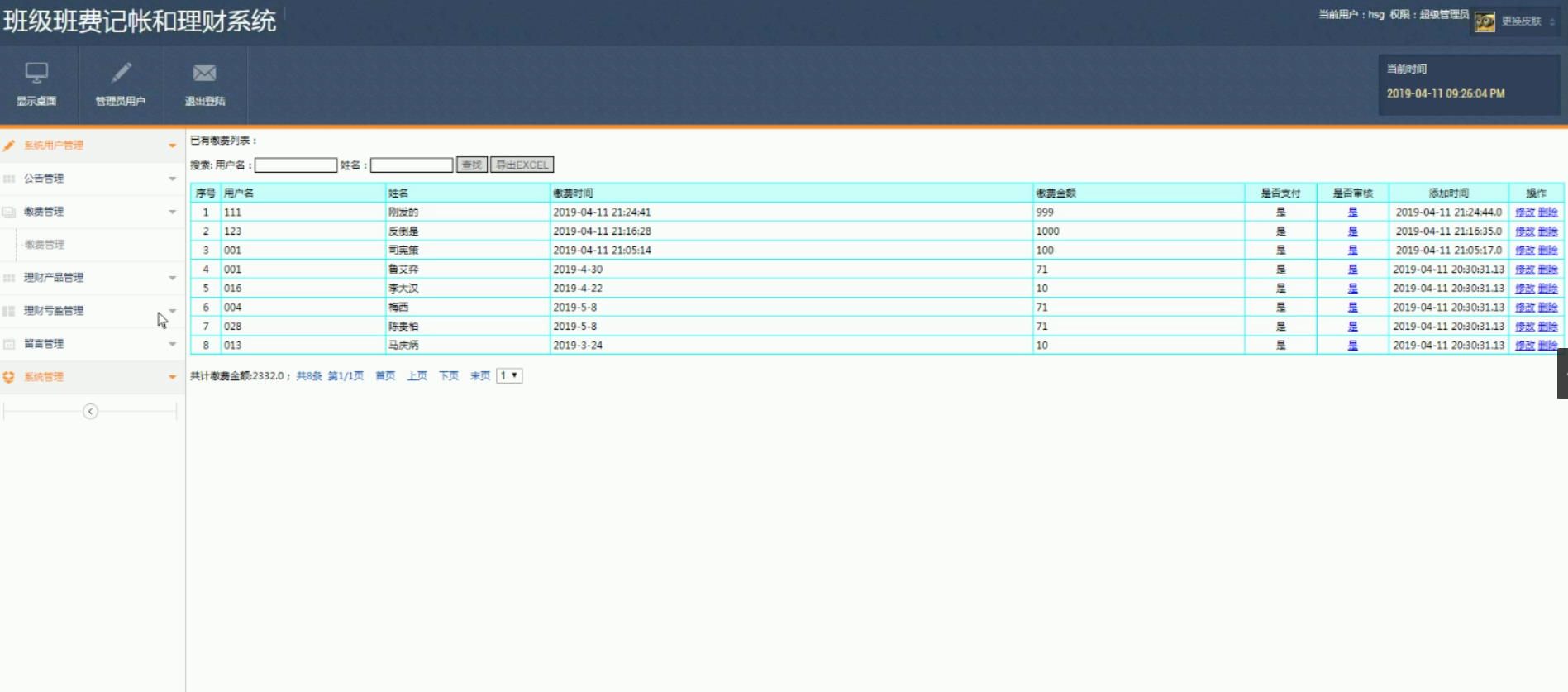This screenshot has width=1568, height=692.
Task: Go to 下页 in pagination
Action: click(448, 376)
